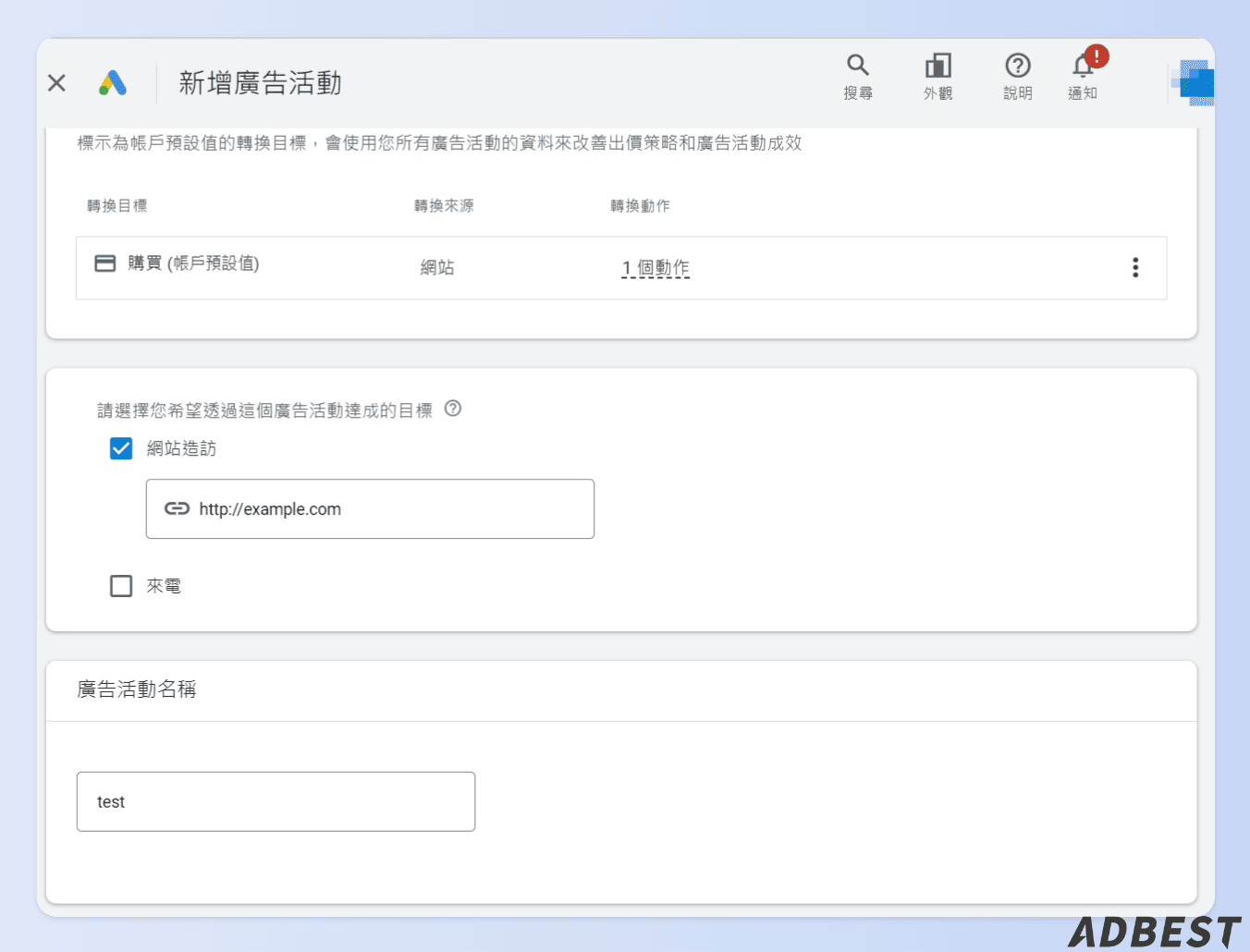The width and height of the screenshot is (1250, 952).
Task: Open the 搜尋 (search) icon
Action: tap(858, 65)
